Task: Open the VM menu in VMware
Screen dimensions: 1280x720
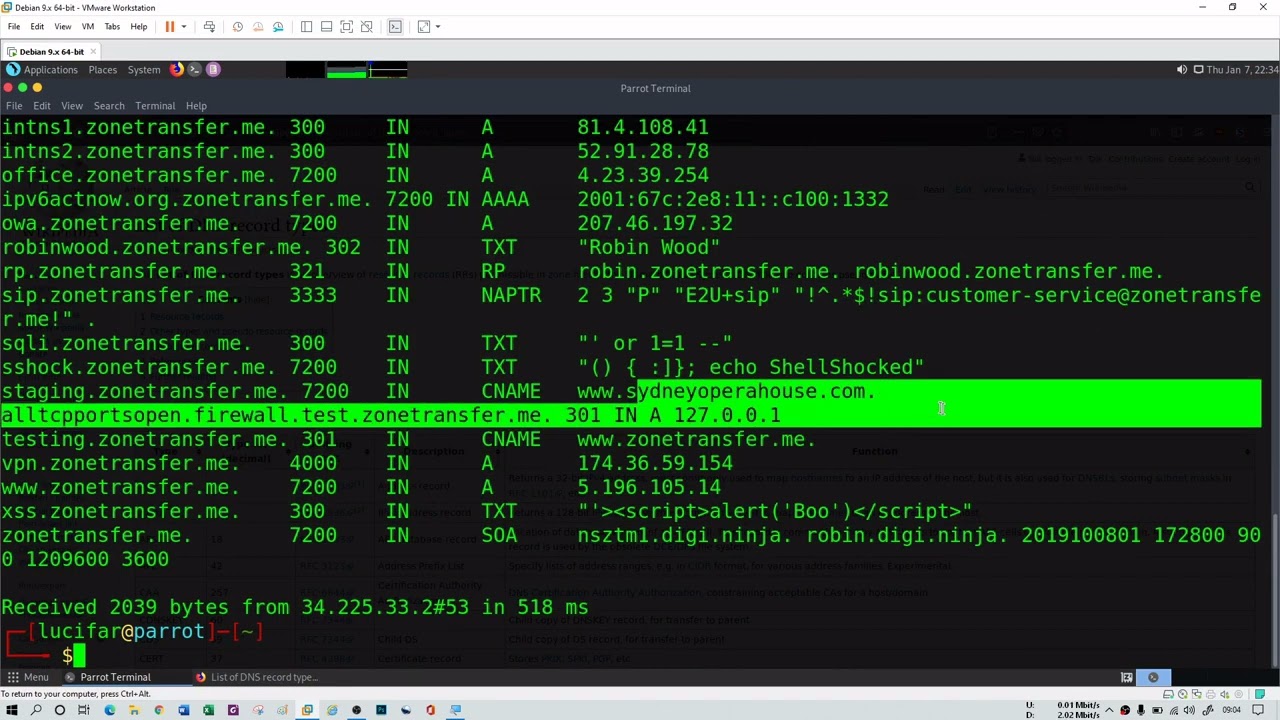Action: [88, 26]
